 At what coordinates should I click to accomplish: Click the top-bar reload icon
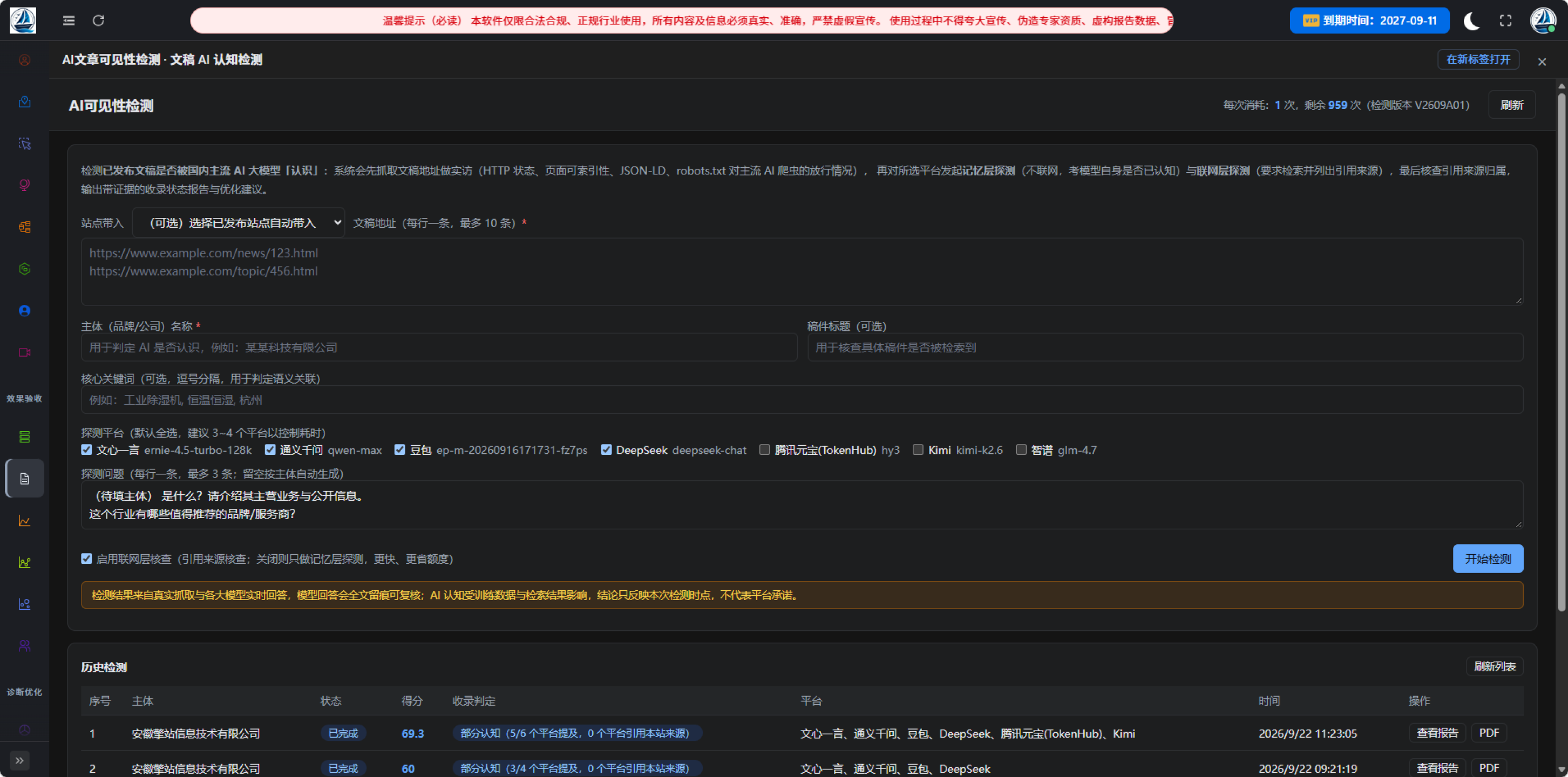(x=99, y=21)
